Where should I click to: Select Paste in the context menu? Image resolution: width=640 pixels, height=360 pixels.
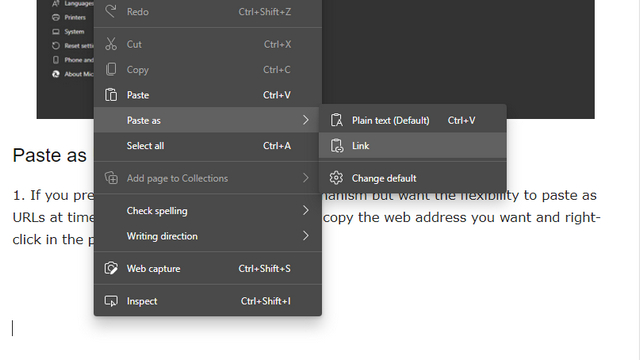pos(208,95)
